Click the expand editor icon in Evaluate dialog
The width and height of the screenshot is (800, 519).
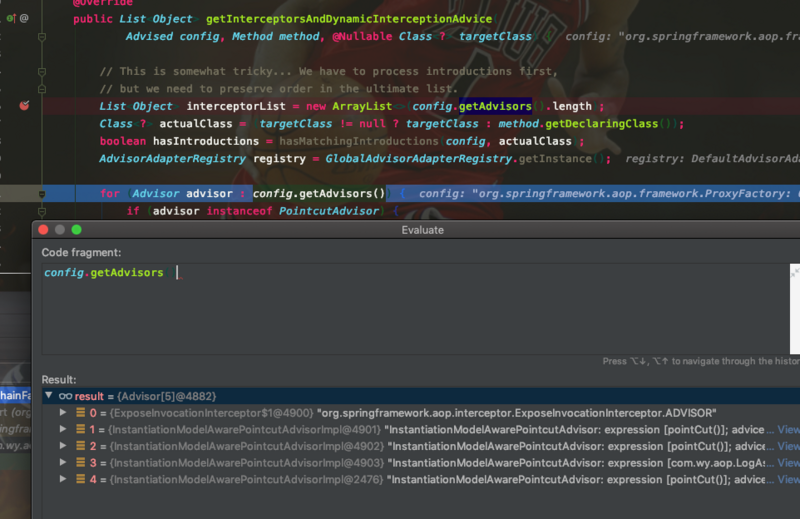click(x=794, y=273)
